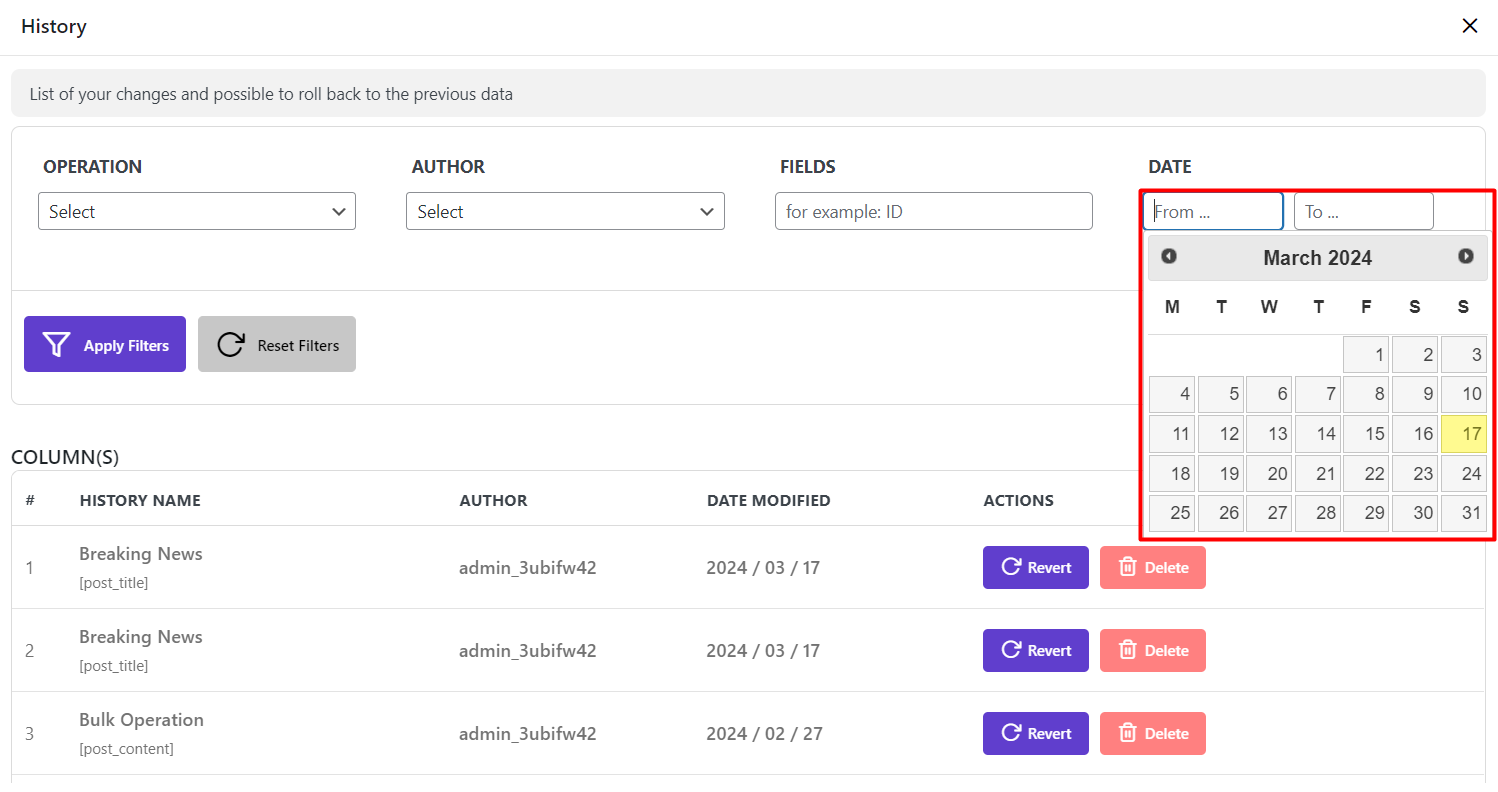This screenshot has width=1498, height=792.
Task: Click the trash icon for Bulk Operation row
Action: pyautogui.click(x=1127, y=733)
